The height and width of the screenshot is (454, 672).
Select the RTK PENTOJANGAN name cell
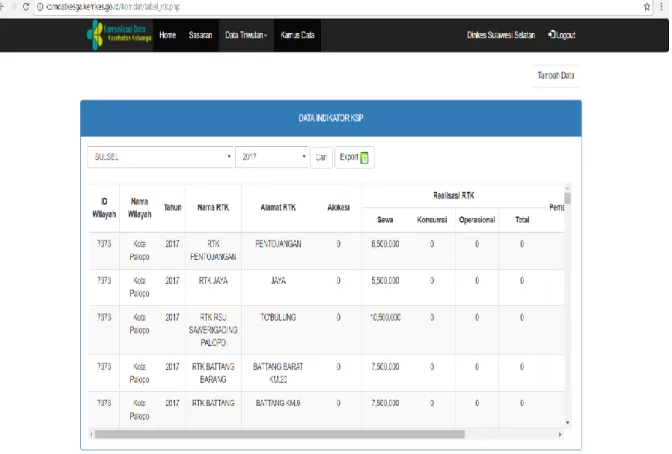point(213,250)
